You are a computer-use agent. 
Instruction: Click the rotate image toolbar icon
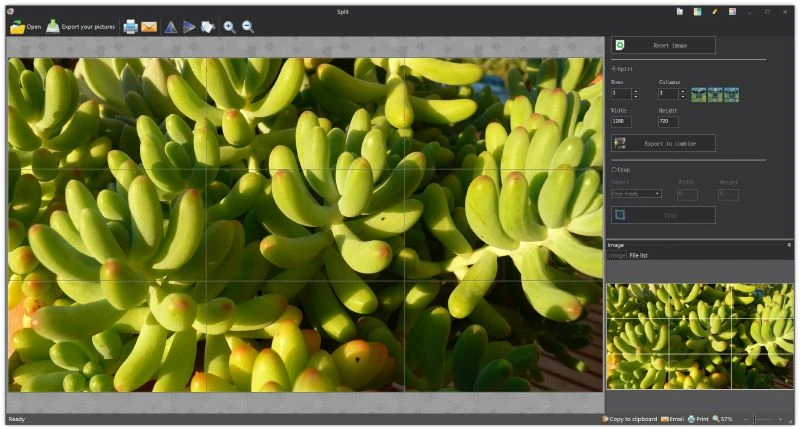click(208, 27)
